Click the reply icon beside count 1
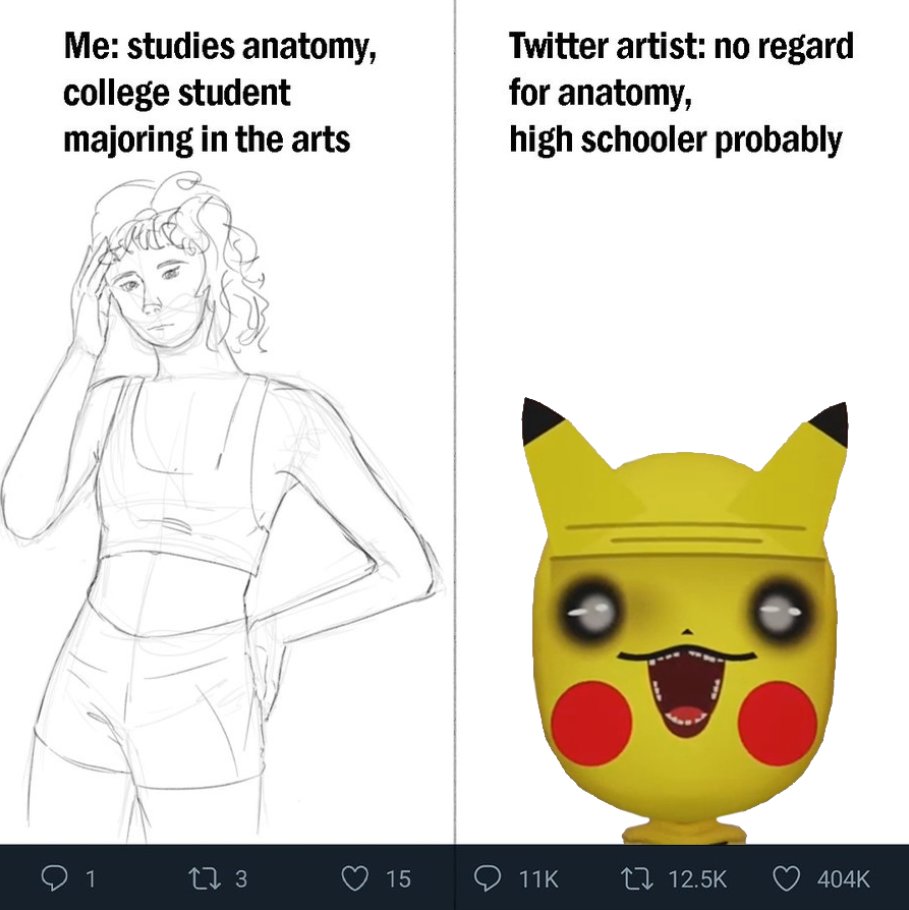 [56, 878]
